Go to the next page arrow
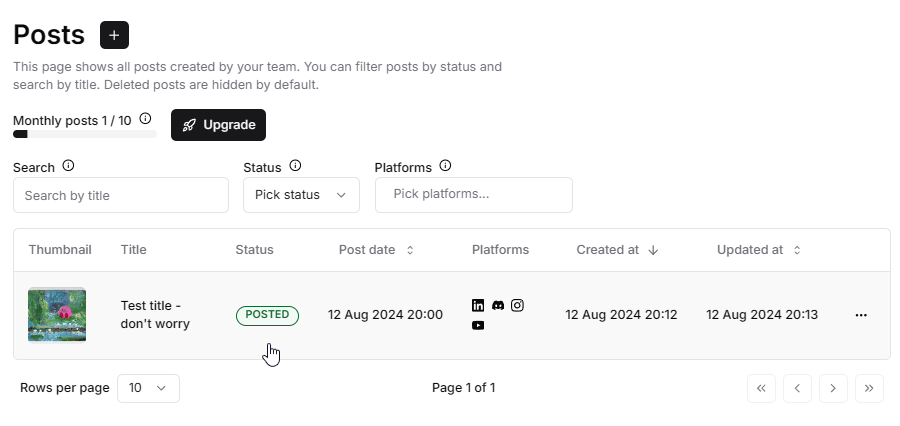The width and height of the screenshot is (900, 426). pyautogui.click(x=833, y=389)
